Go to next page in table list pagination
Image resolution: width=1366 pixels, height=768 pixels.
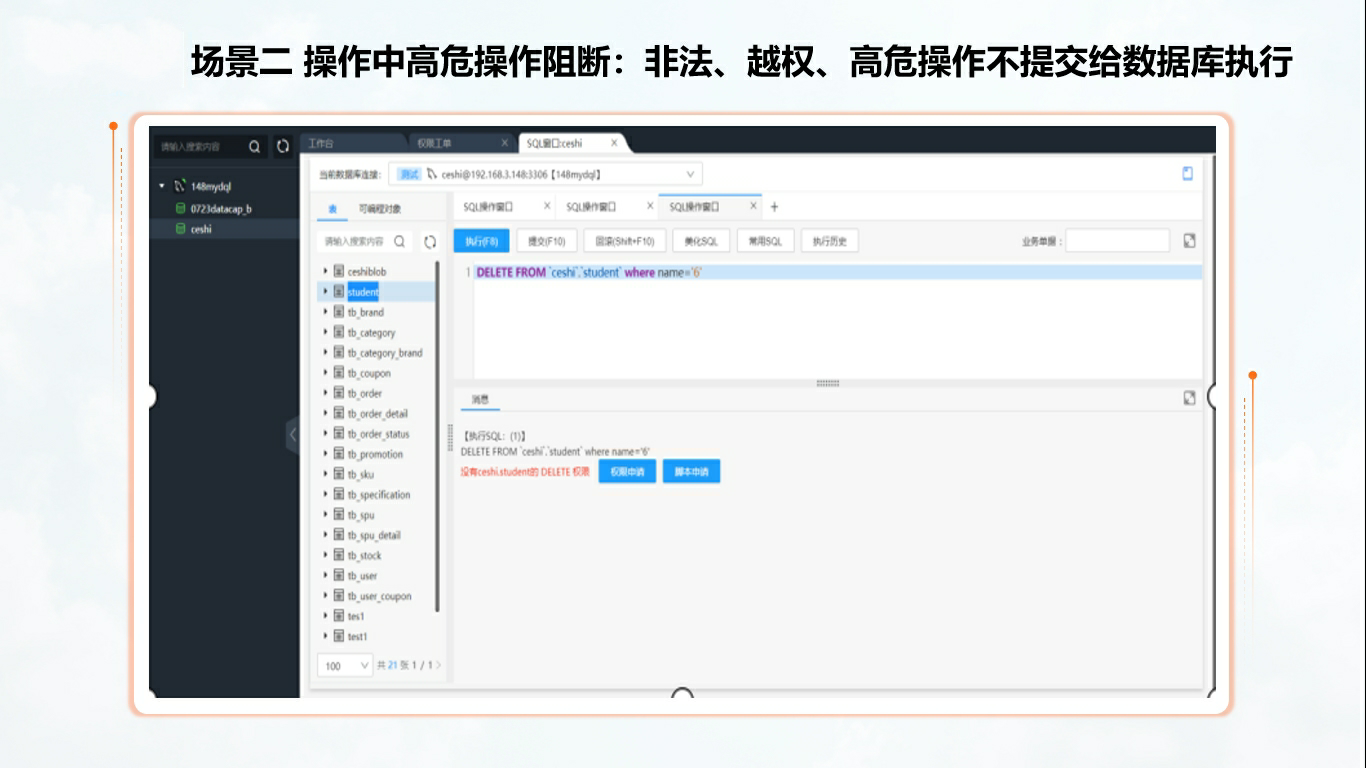coord(438,665)
